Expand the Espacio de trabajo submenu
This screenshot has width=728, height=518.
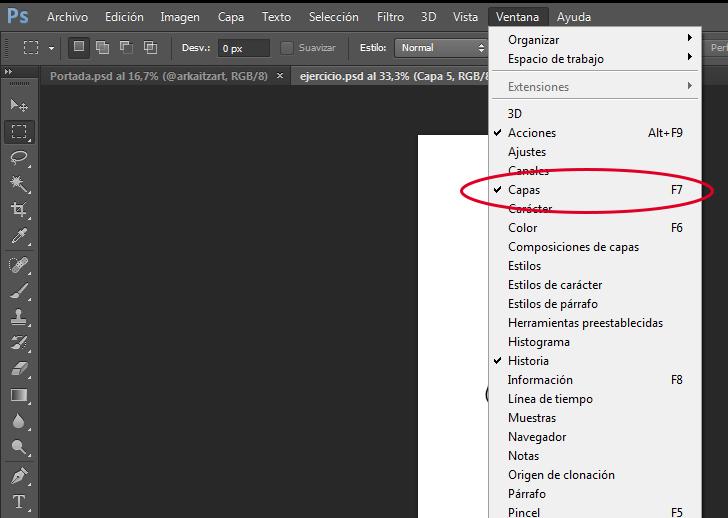[595, 59]
